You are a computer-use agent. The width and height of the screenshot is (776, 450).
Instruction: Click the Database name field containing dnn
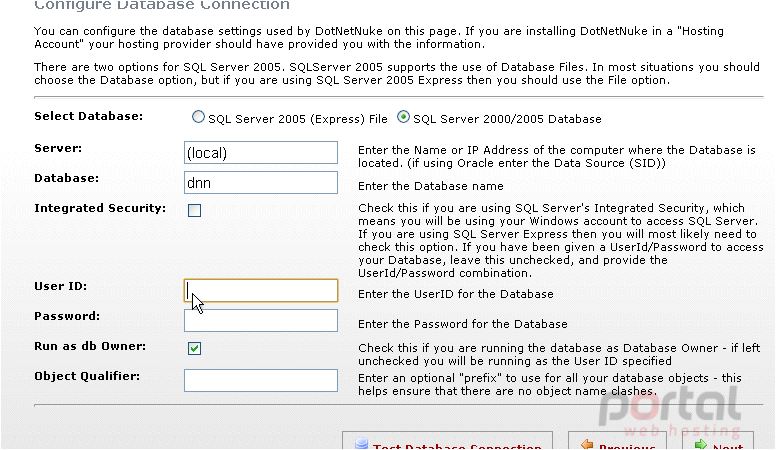(261, 183)
